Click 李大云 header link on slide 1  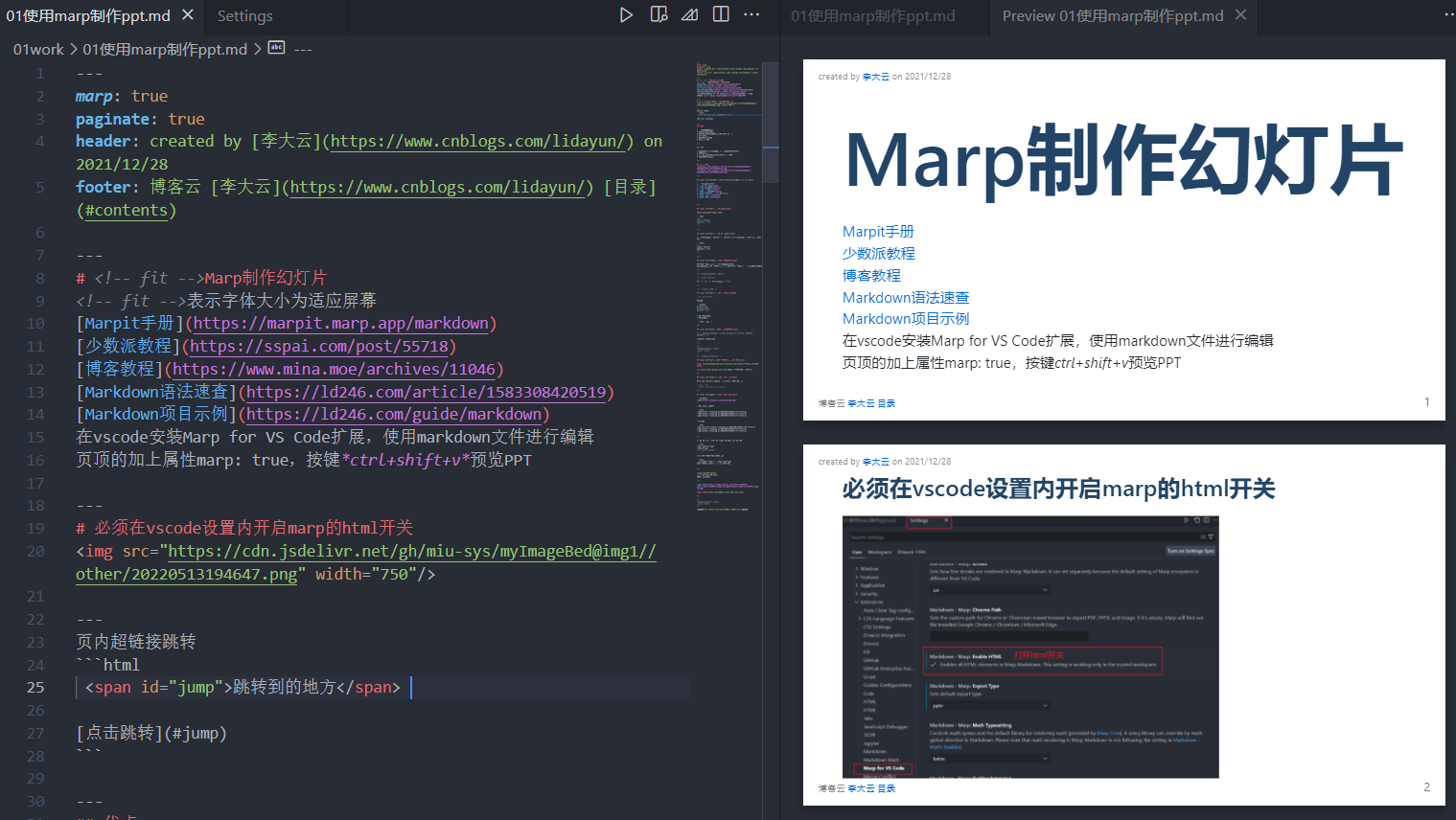pyautogui.click(x=876, y=77)
